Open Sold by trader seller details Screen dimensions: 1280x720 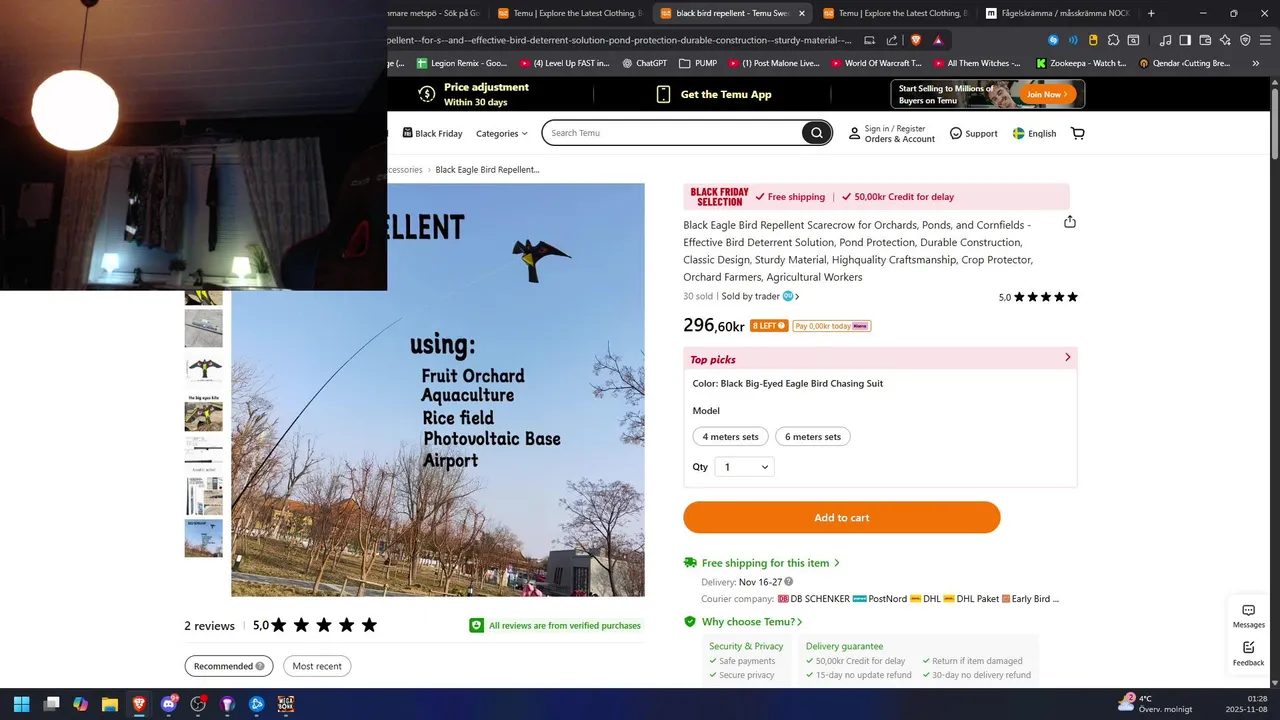[x=760, y=296]
